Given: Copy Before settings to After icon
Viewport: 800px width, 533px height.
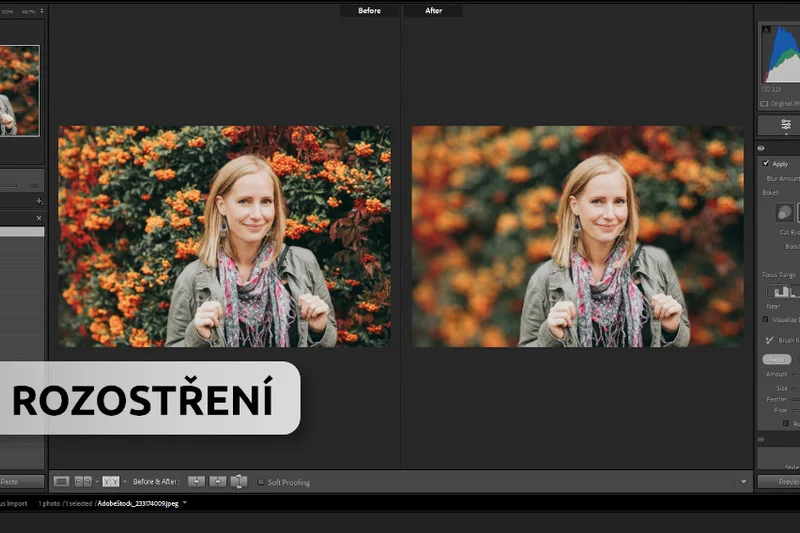Looking at the screenshot, I should pyautogui.click(x=196, y=481).
